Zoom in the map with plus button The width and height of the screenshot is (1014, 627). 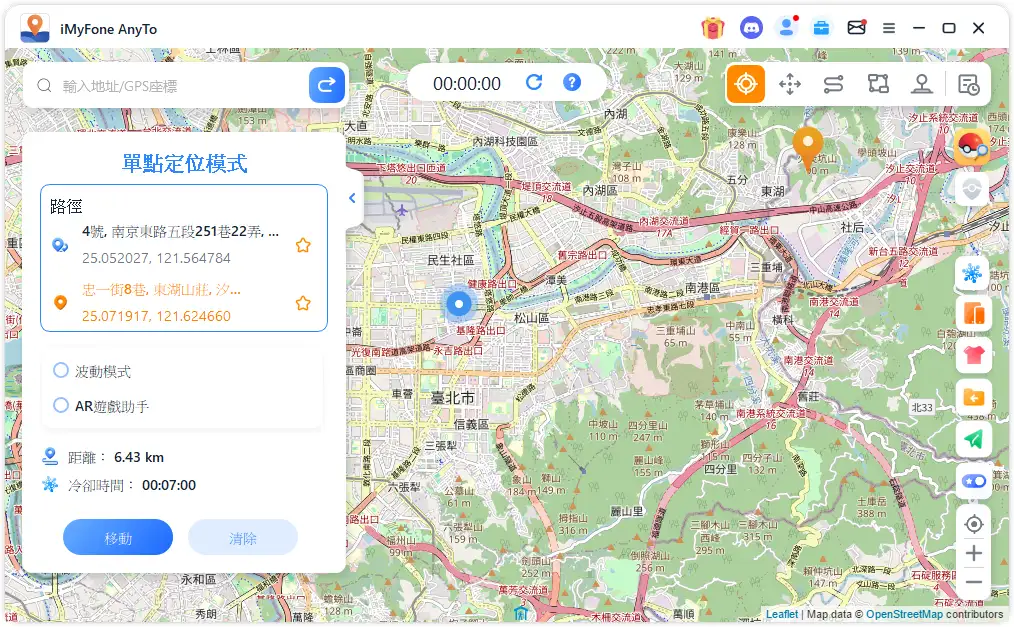pos(974,553)
